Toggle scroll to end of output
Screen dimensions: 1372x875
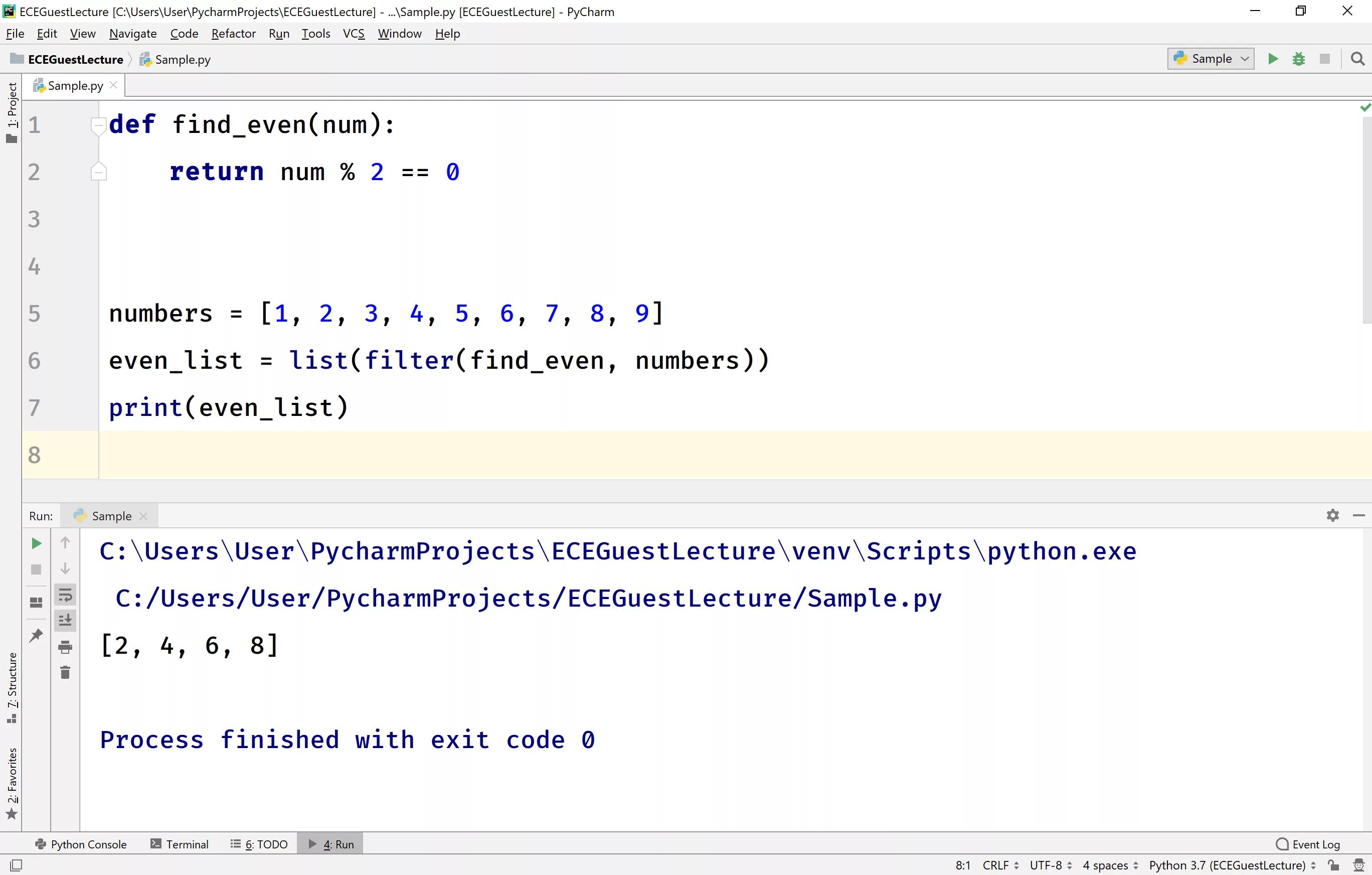pos(65,620)
